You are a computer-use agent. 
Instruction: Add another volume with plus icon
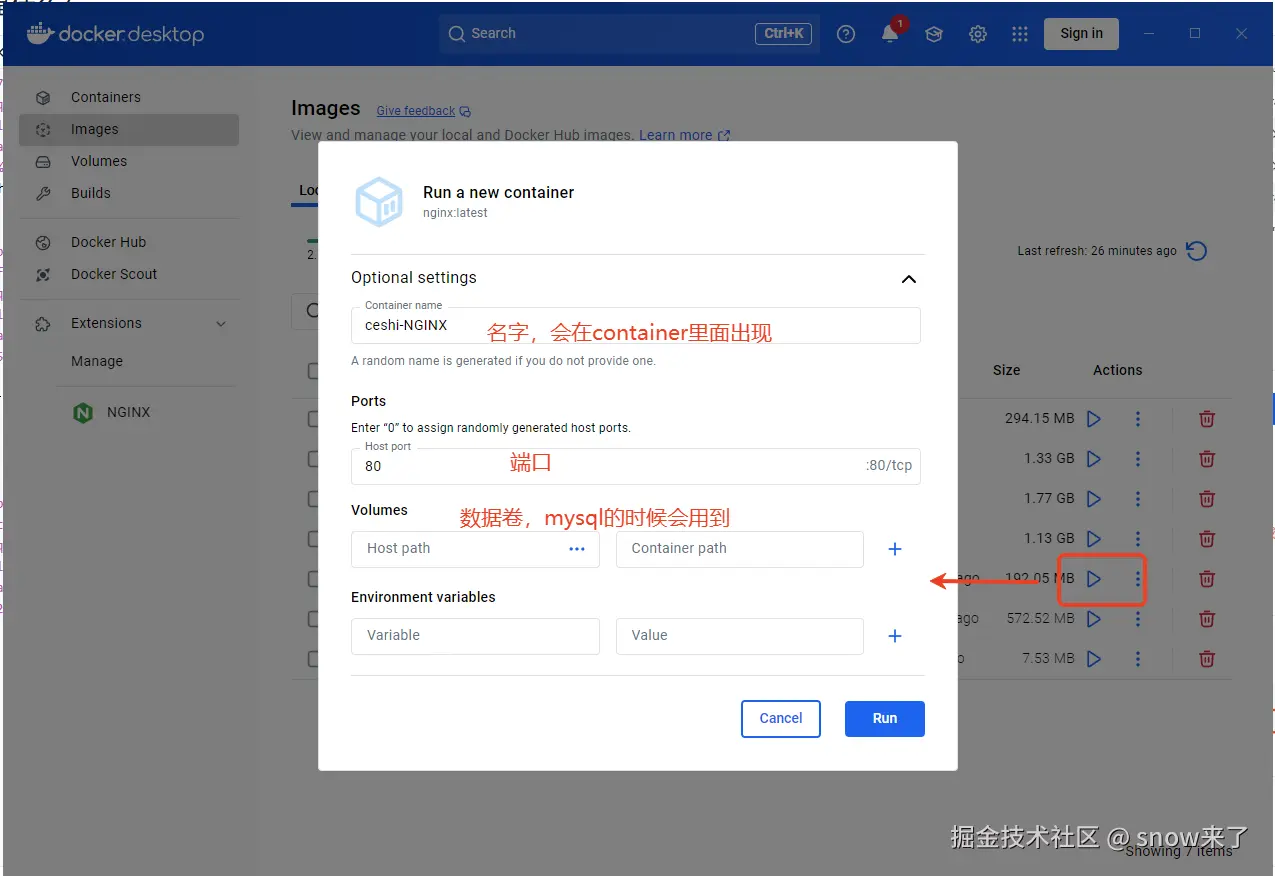point(895,549)
